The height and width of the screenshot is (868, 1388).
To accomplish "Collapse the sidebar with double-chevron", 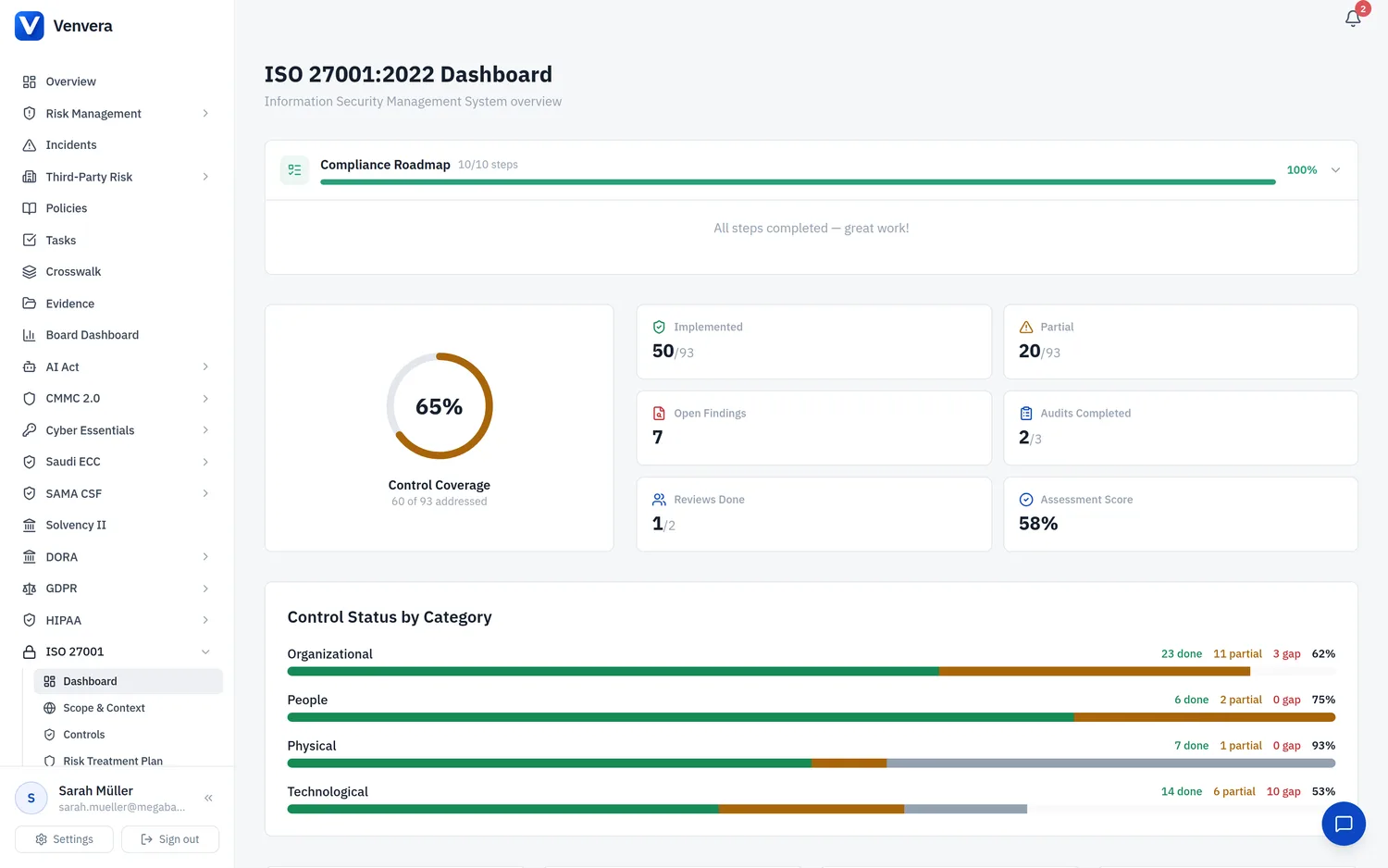I will (x=209, y=798).
